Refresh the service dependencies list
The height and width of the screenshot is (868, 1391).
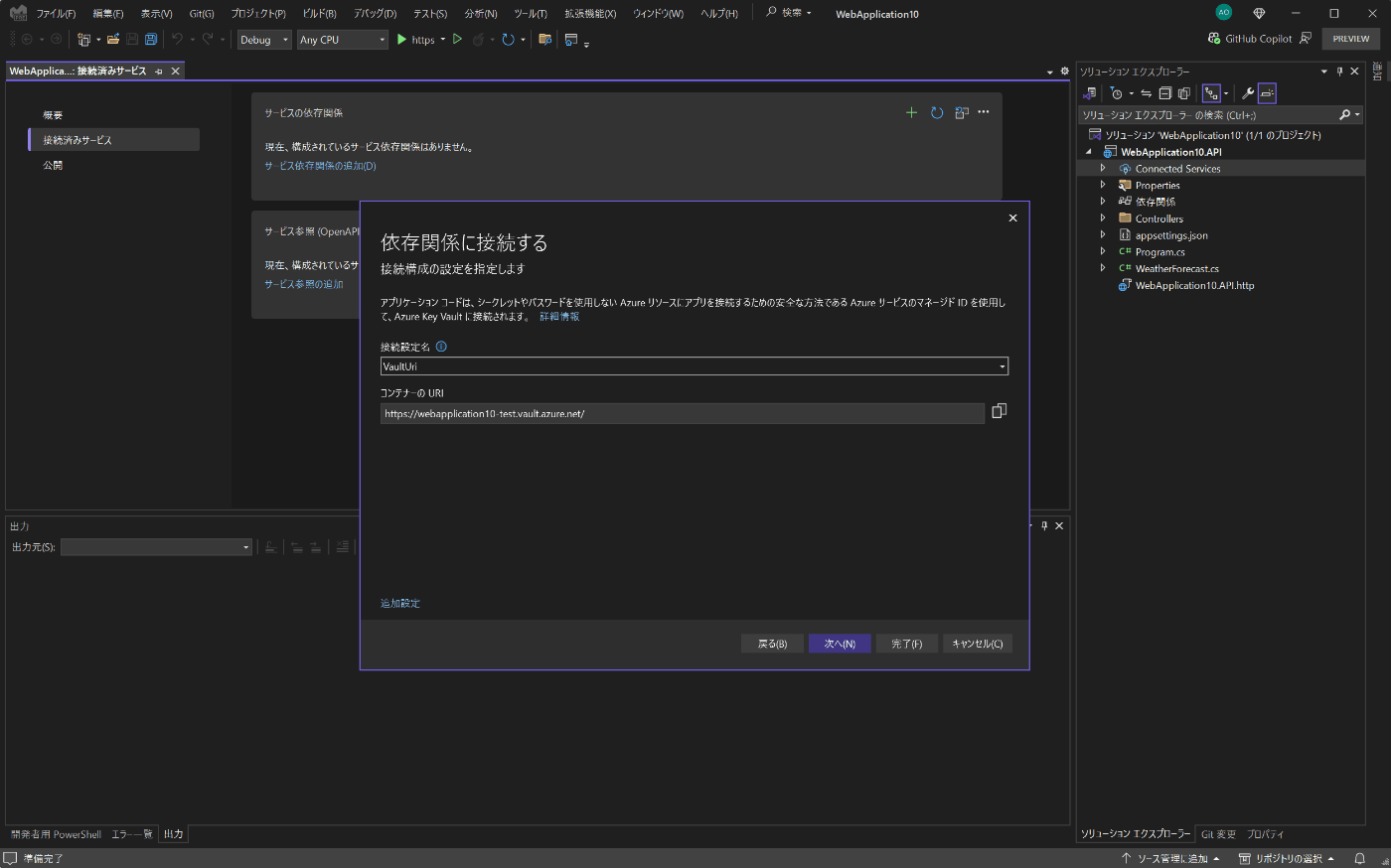coord(937,112)
